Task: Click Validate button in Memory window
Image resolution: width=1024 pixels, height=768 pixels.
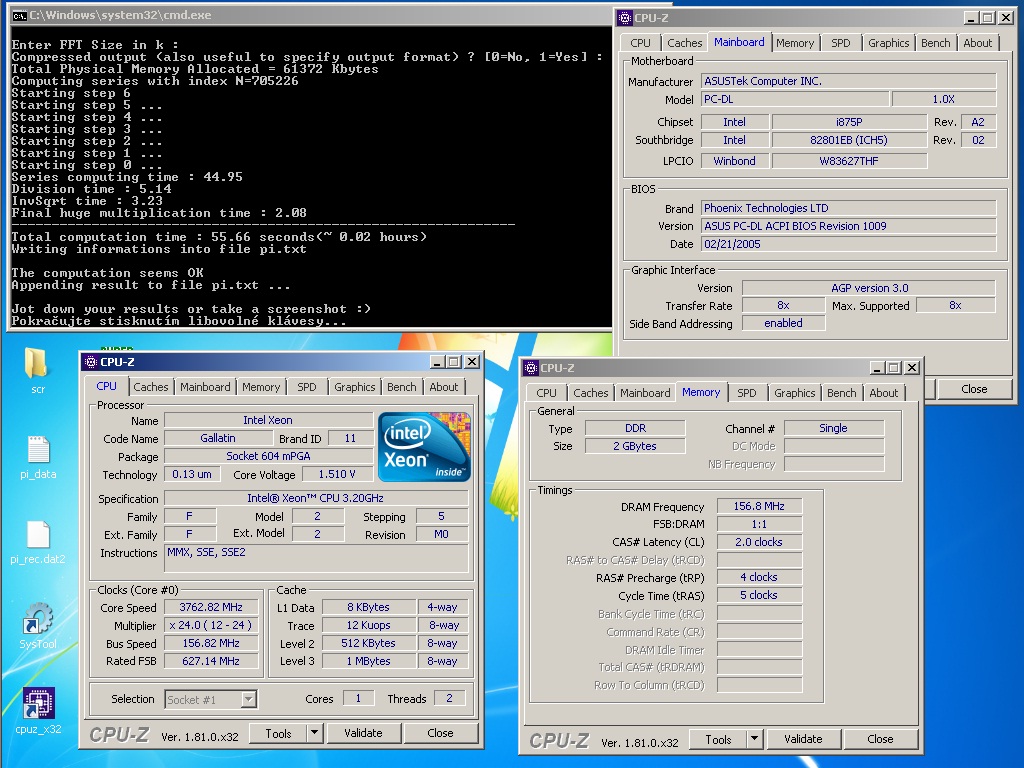Action: click(x=803, y=739)
